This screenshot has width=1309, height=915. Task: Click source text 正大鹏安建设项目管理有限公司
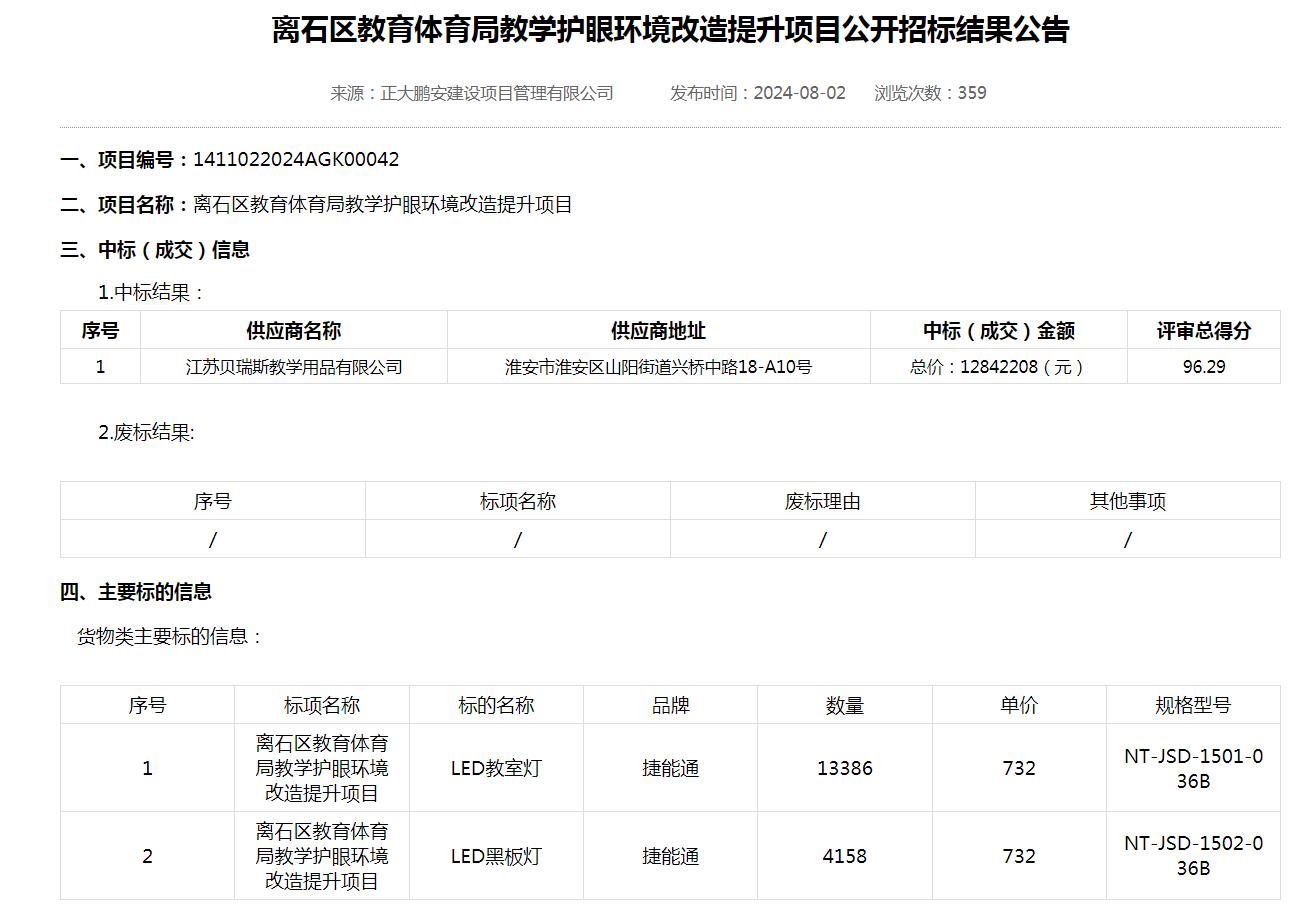tap(497, 93)
